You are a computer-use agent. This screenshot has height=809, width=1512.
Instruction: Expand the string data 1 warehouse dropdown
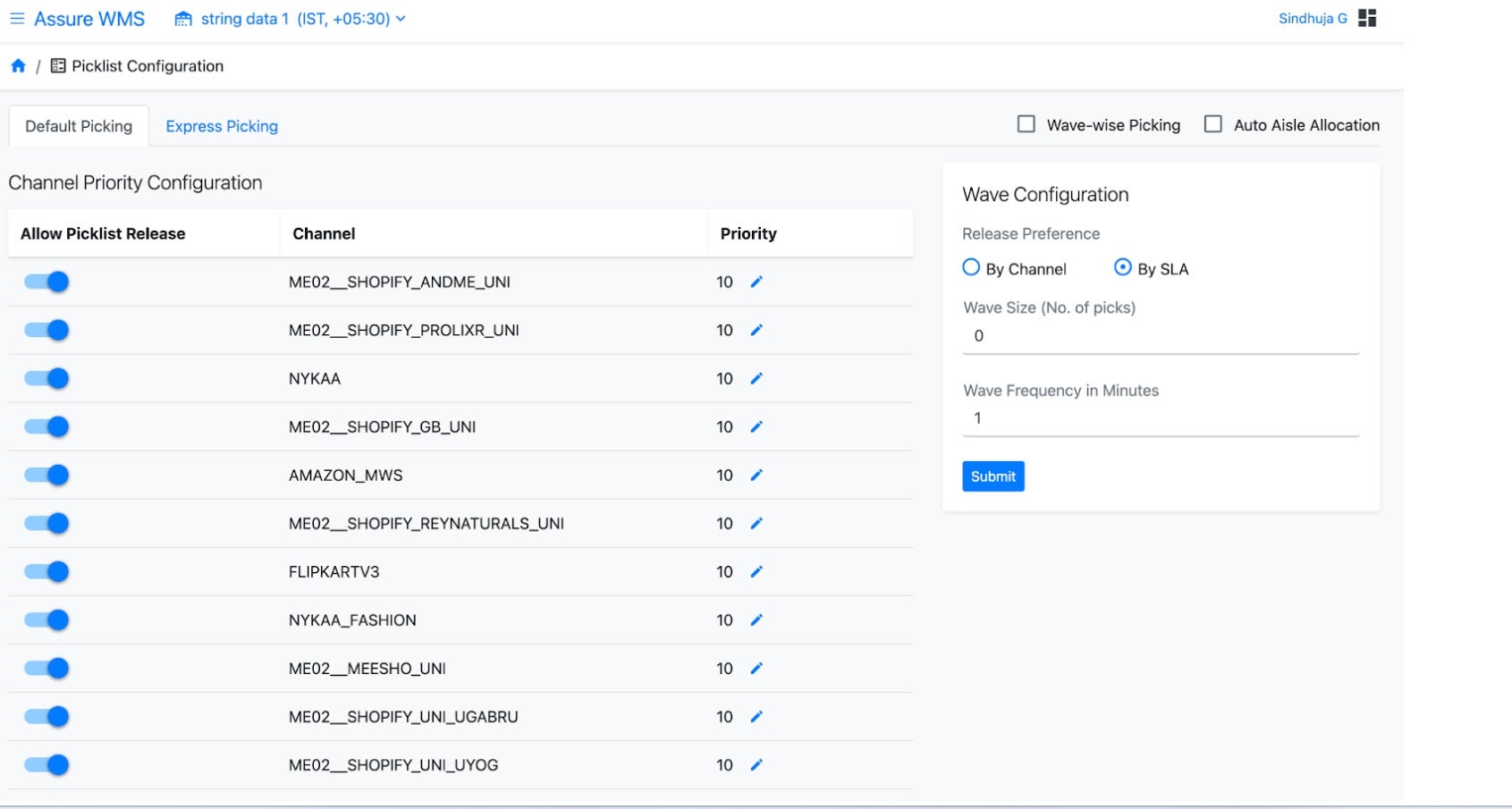click(401, 19)
